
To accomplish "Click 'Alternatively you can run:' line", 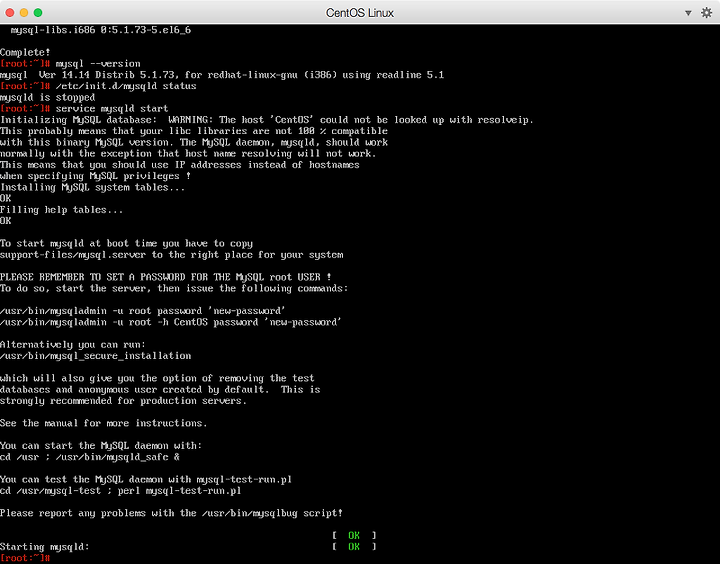I will (73, 344).
